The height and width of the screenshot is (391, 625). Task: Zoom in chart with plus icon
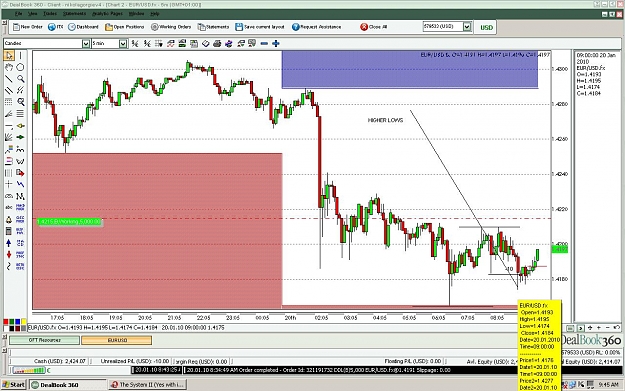275,43
